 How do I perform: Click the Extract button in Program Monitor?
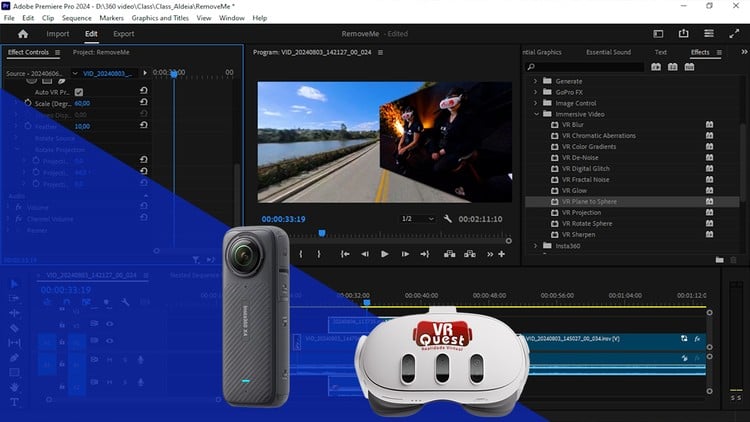[470, 254]
